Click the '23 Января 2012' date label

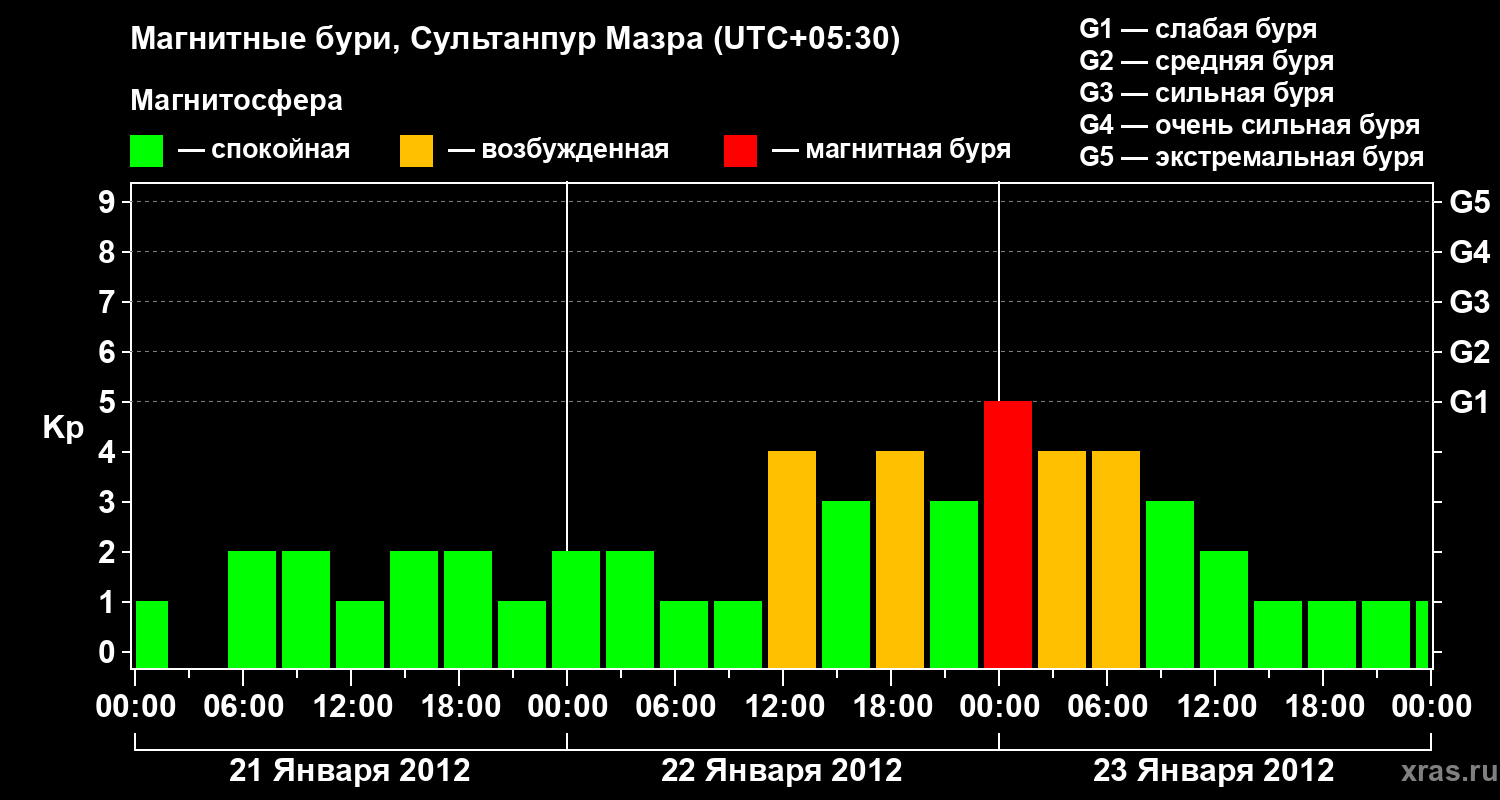click(x=1214, y=771)
